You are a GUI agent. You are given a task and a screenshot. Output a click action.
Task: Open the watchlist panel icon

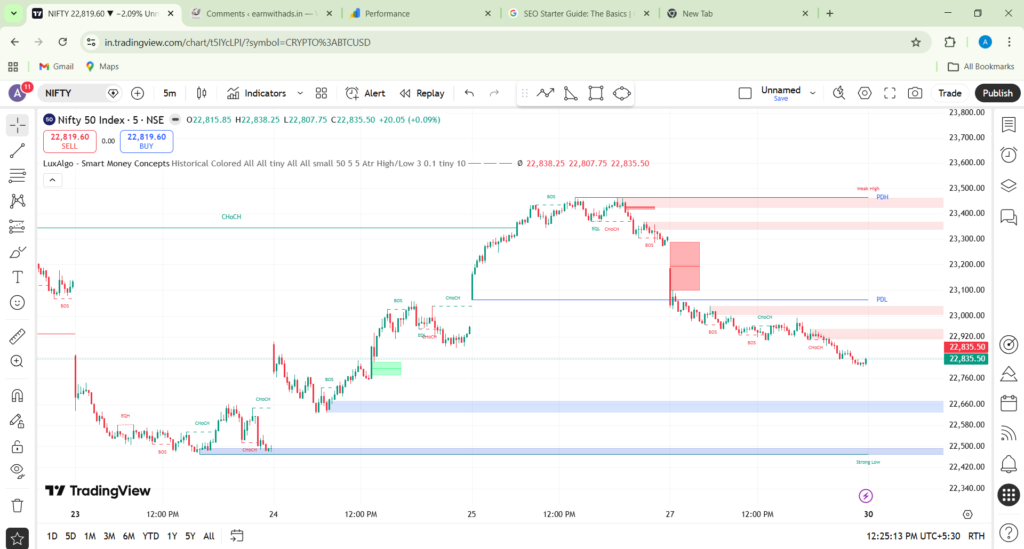(x=1009, y=125)
